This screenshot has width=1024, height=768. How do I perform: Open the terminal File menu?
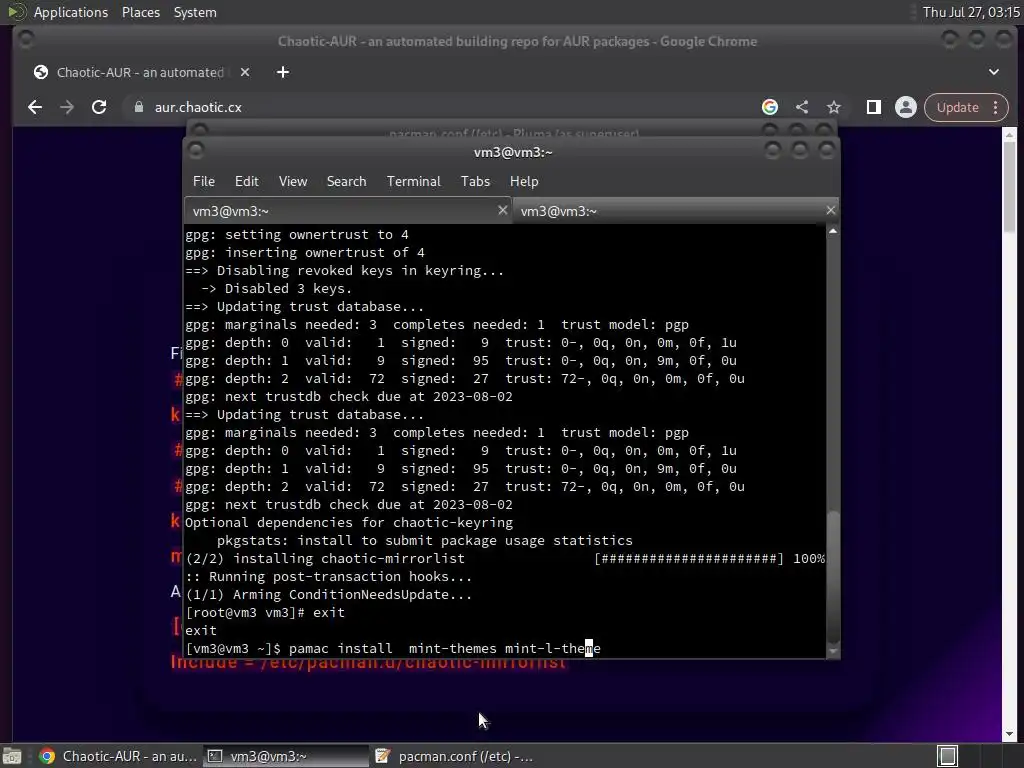click(x=204, y=182)
